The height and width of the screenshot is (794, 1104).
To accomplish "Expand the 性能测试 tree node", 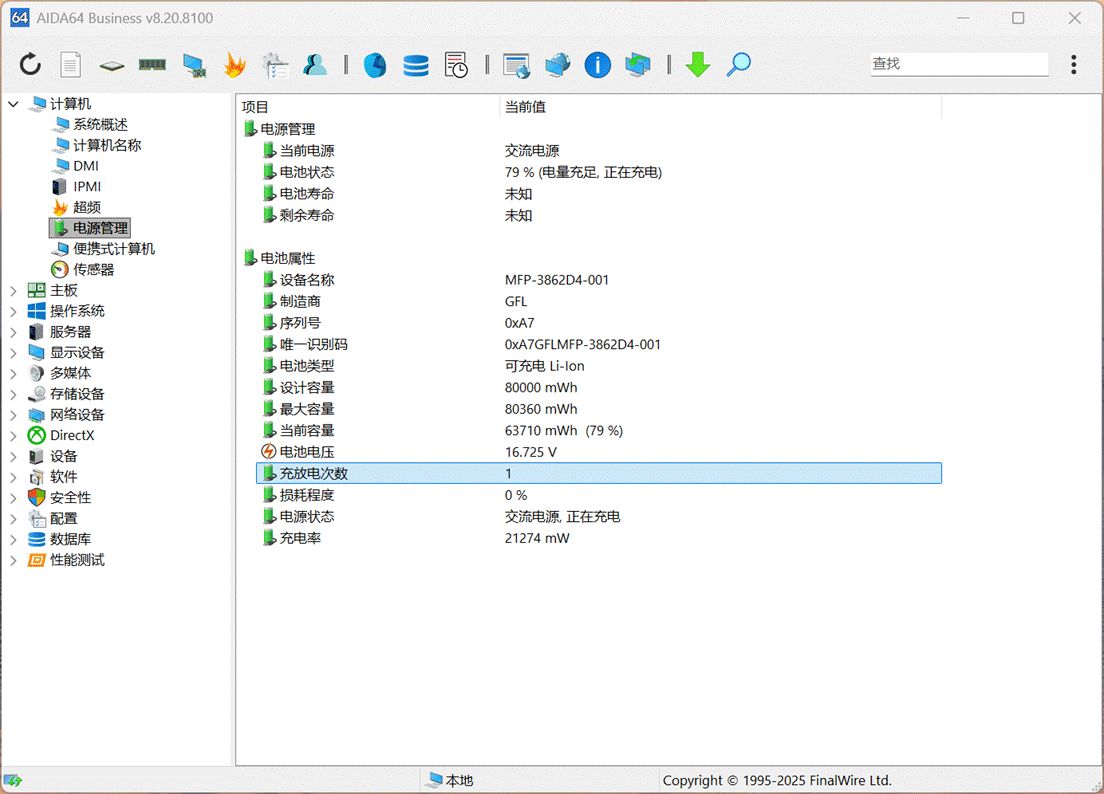I will click(x=13, y=560).
